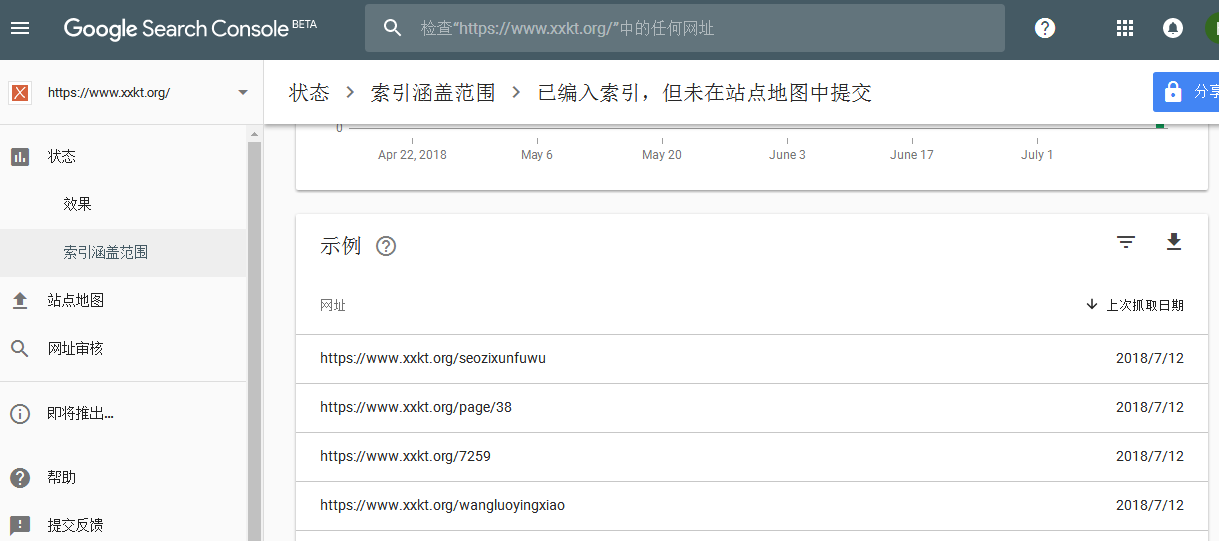Click the July 1 chart axis label
The width and height of the screenshot is (1219, 541).
1037,155
